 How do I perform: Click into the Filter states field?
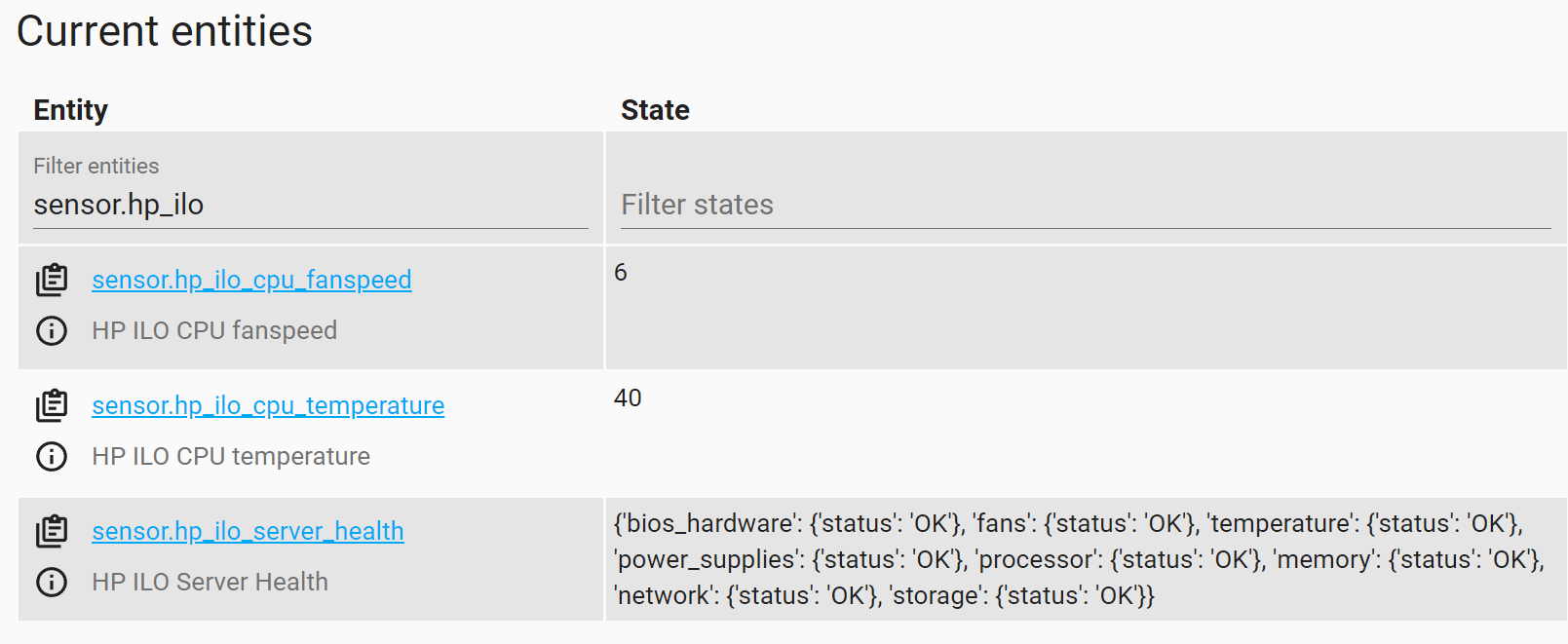1085,205
